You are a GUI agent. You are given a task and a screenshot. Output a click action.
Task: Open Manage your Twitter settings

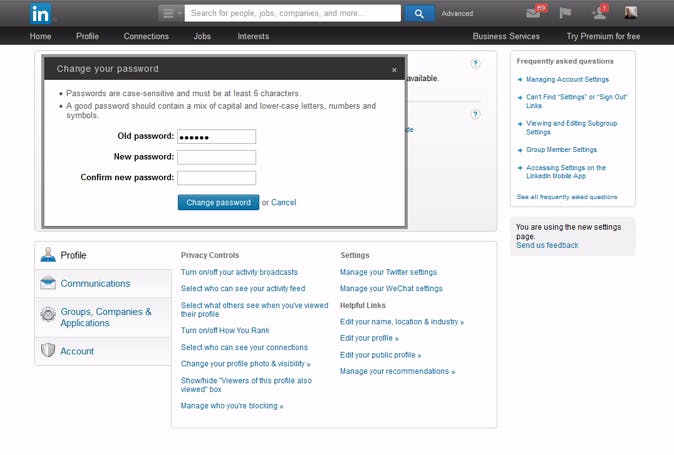pyautogui.click(x=388, y=272)
